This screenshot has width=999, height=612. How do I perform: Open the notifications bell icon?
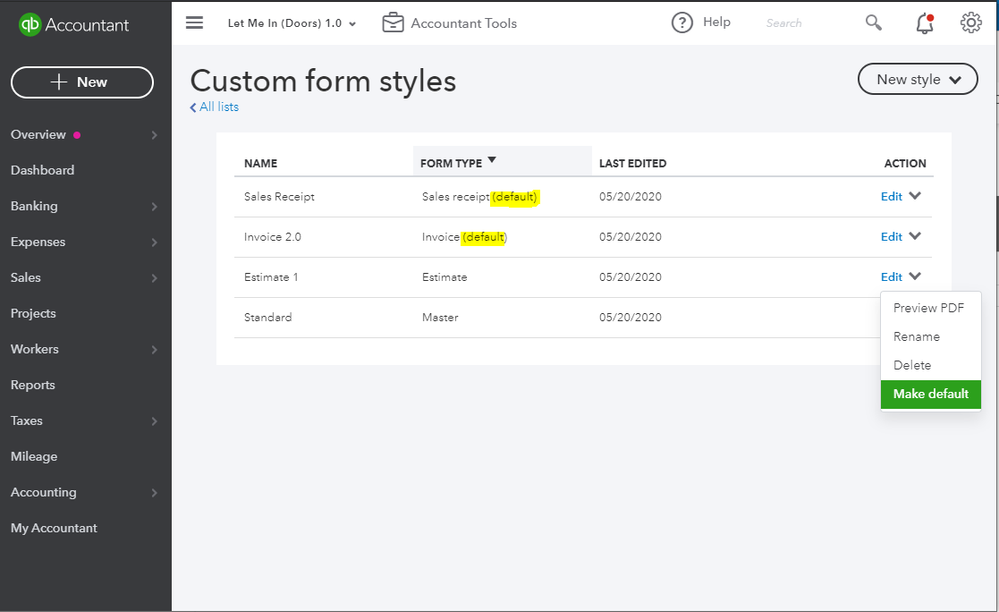[925, 23]
